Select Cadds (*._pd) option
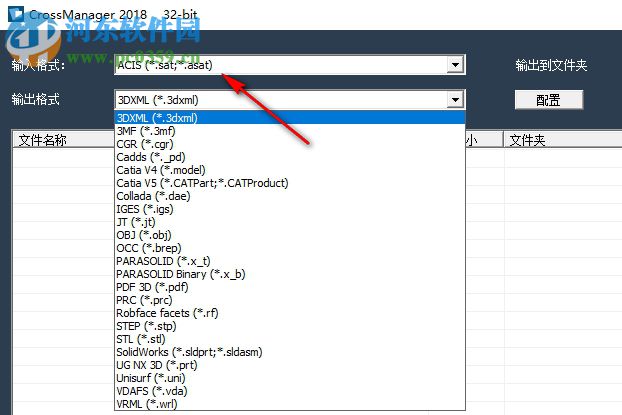 click(290, 157)
